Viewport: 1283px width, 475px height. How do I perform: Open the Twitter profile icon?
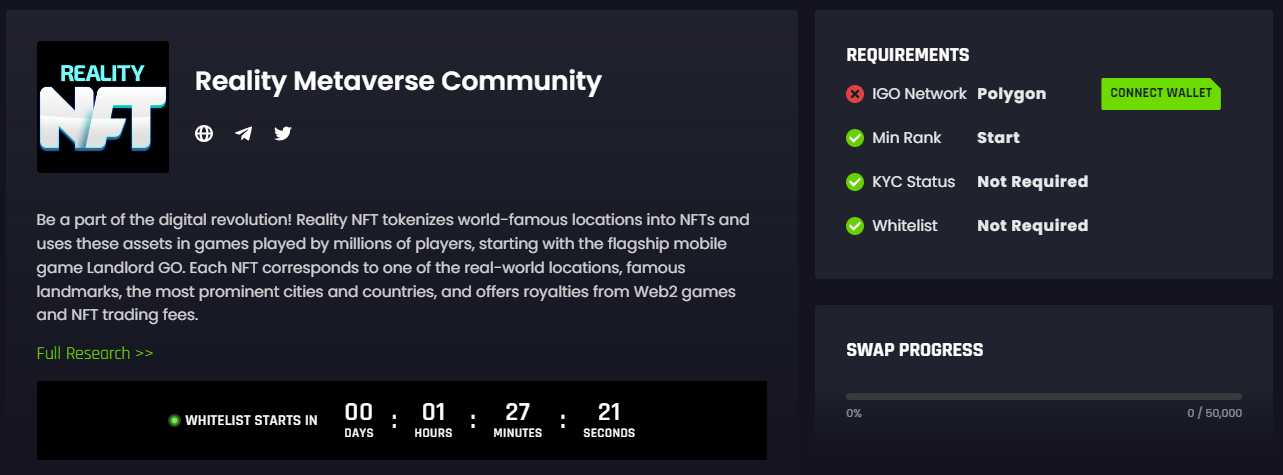(x=283, y=133)
